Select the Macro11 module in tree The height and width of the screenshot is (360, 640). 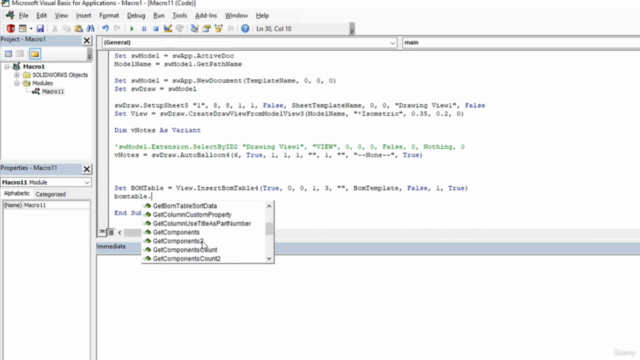[53, 91]
